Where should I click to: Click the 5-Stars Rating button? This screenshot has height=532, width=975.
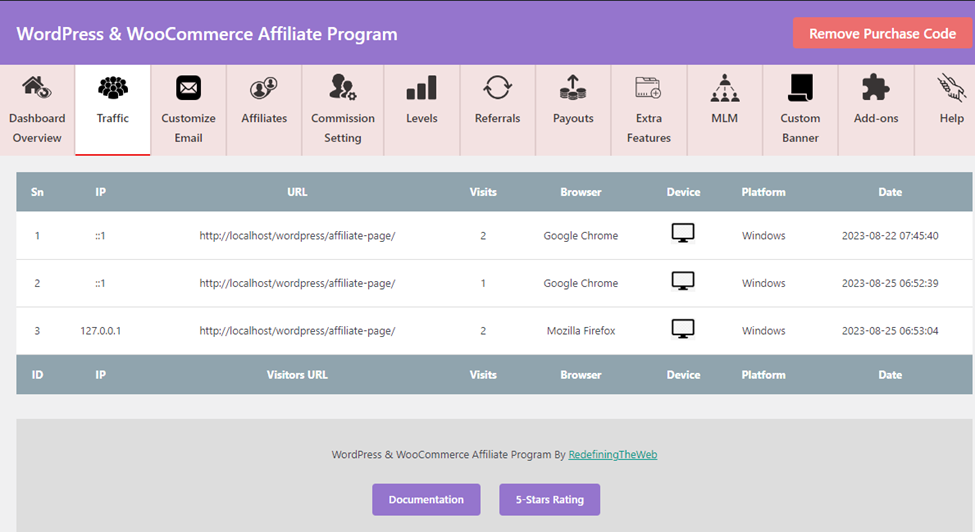pos(550,500)
